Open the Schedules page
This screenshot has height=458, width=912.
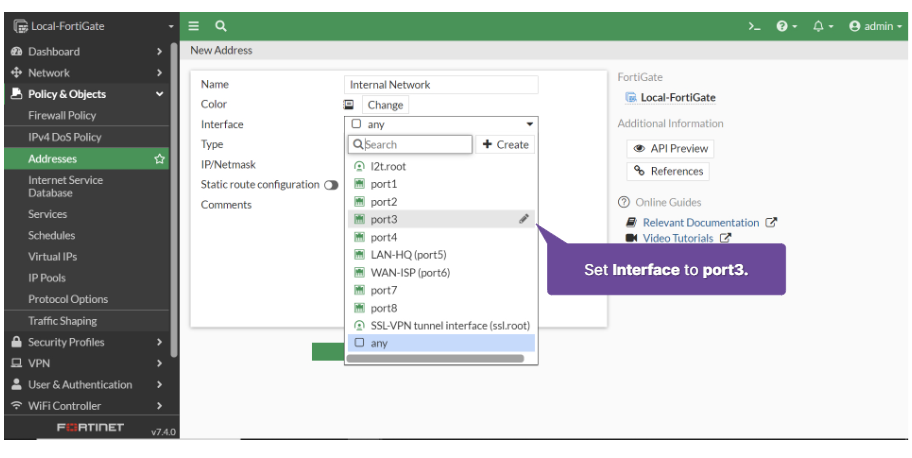(52, 235)
